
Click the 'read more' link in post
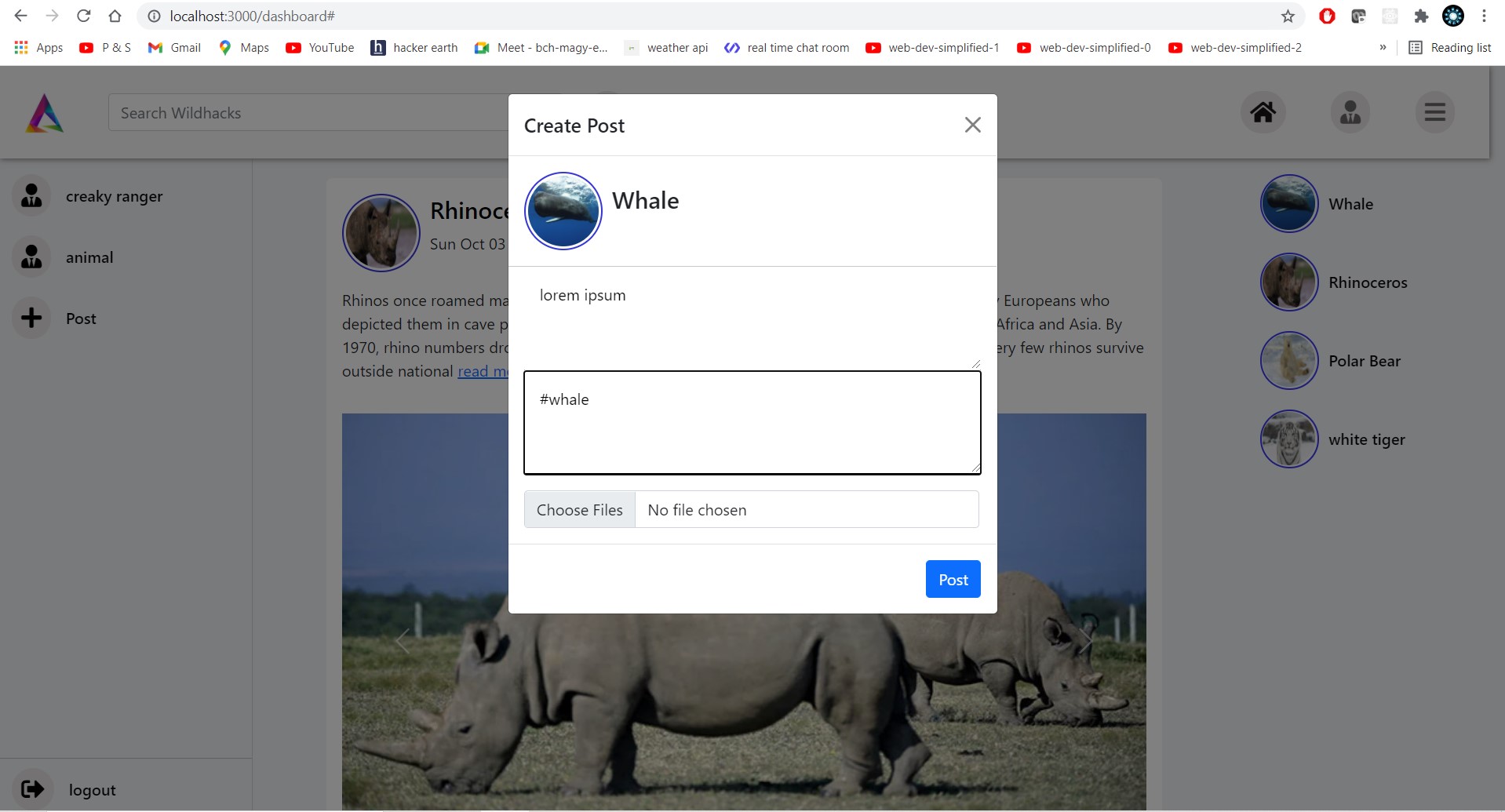483,371
